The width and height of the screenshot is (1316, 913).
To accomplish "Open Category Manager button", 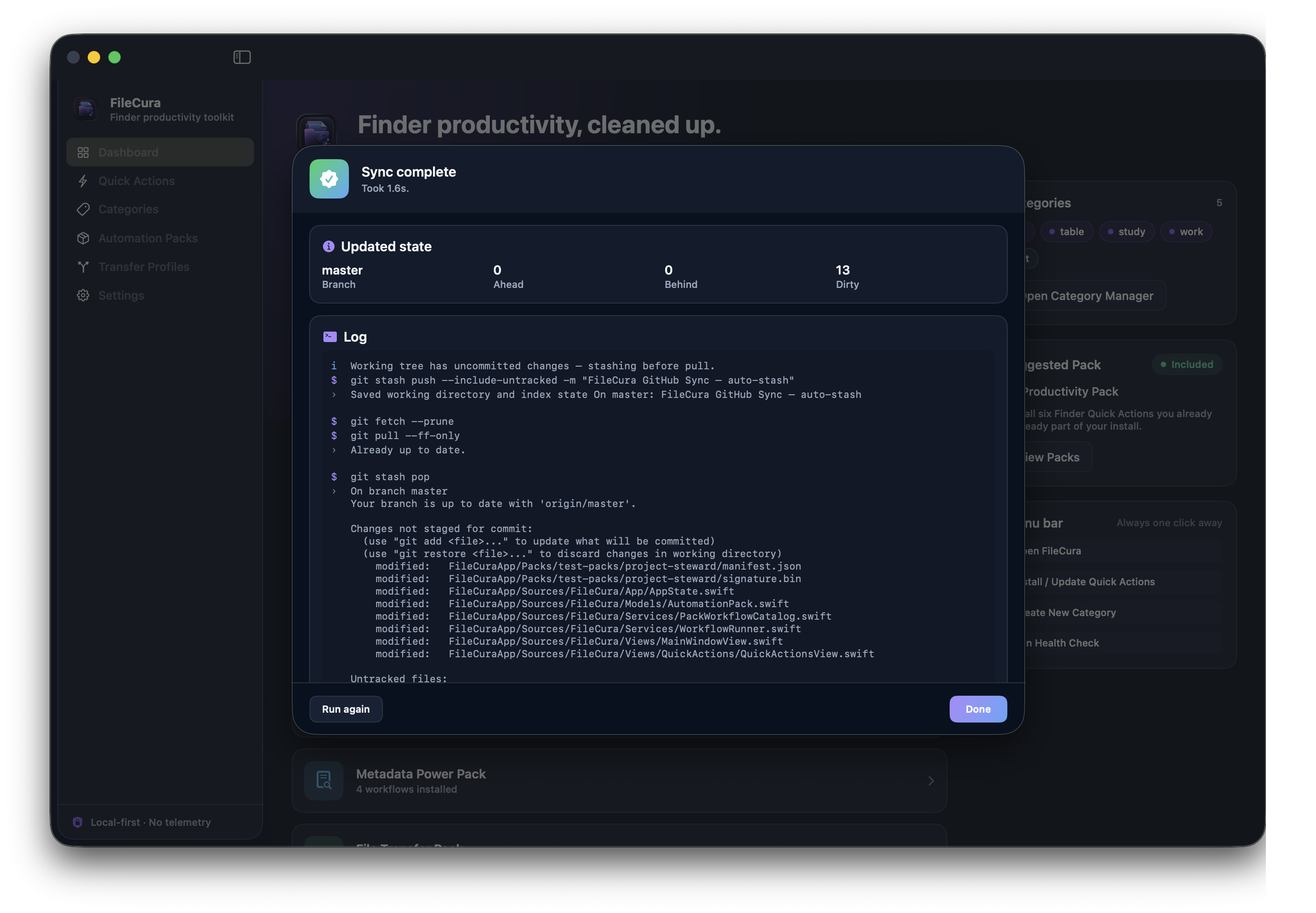I will 1094,295.
